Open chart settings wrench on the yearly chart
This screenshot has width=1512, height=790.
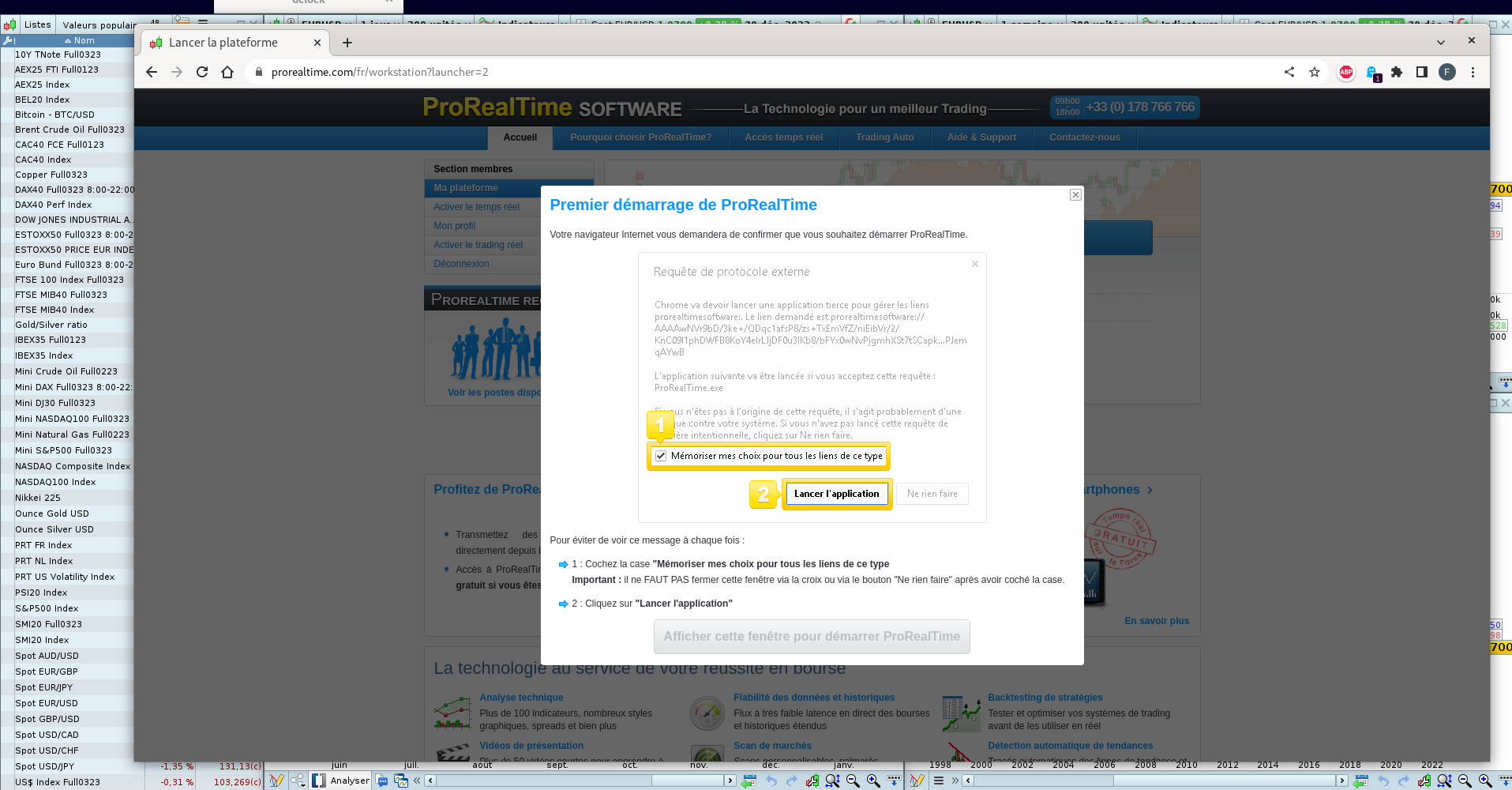tap(1424, 781)
